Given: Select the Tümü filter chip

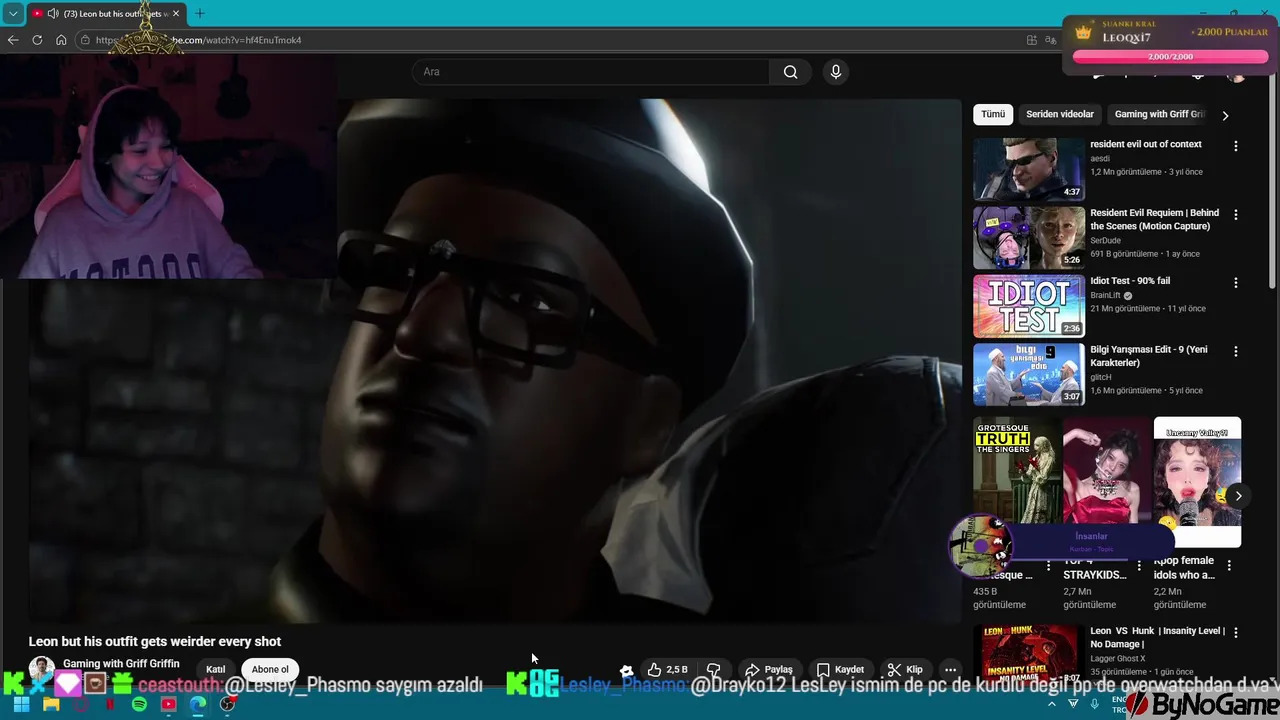Looking at the screenshot, I should (993, 114).
